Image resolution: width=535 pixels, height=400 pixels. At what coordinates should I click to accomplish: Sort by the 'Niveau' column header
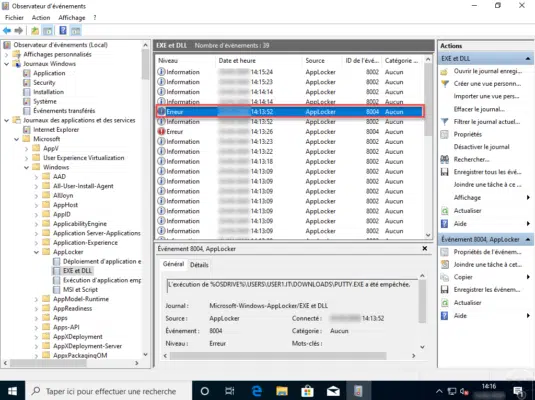(x=186, y=60)
